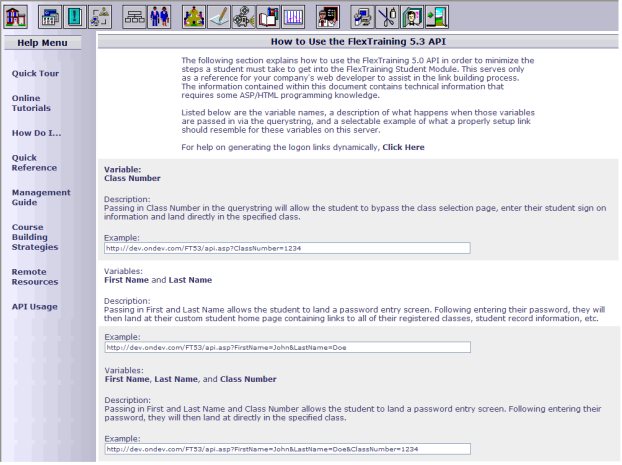
Task: Click the 'Click Here' logon links help
Action: point(403,147)
